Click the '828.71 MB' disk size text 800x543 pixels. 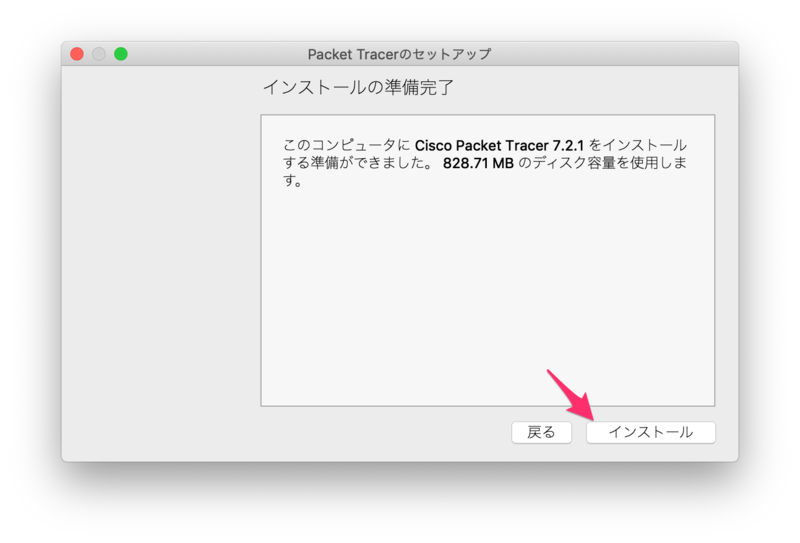tap(478, 163)
